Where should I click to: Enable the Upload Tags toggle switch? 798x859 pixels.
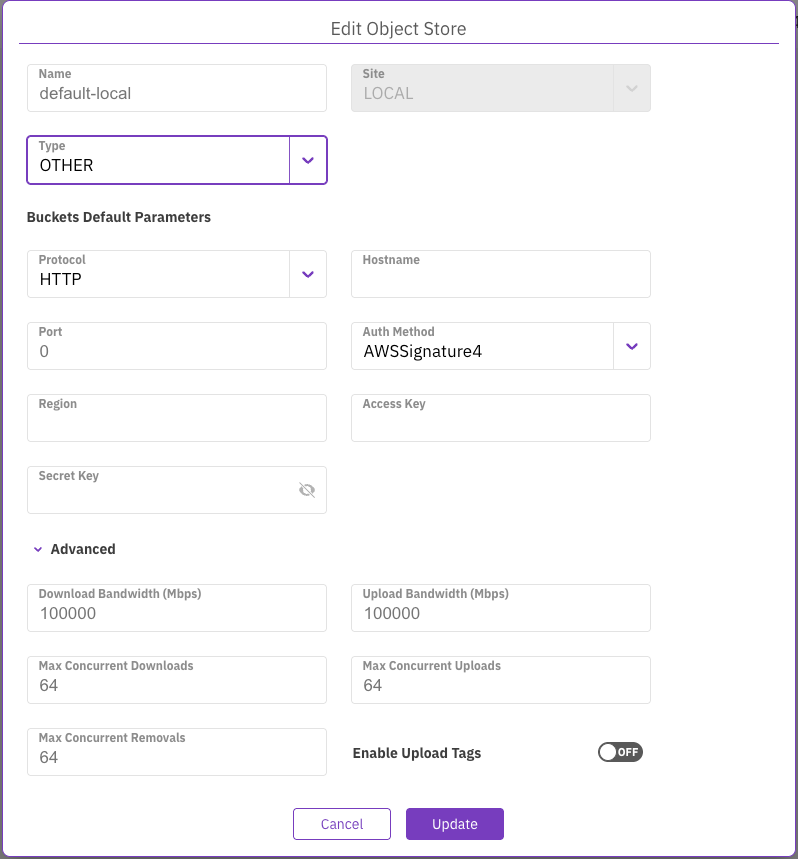[x=620, y=752]
